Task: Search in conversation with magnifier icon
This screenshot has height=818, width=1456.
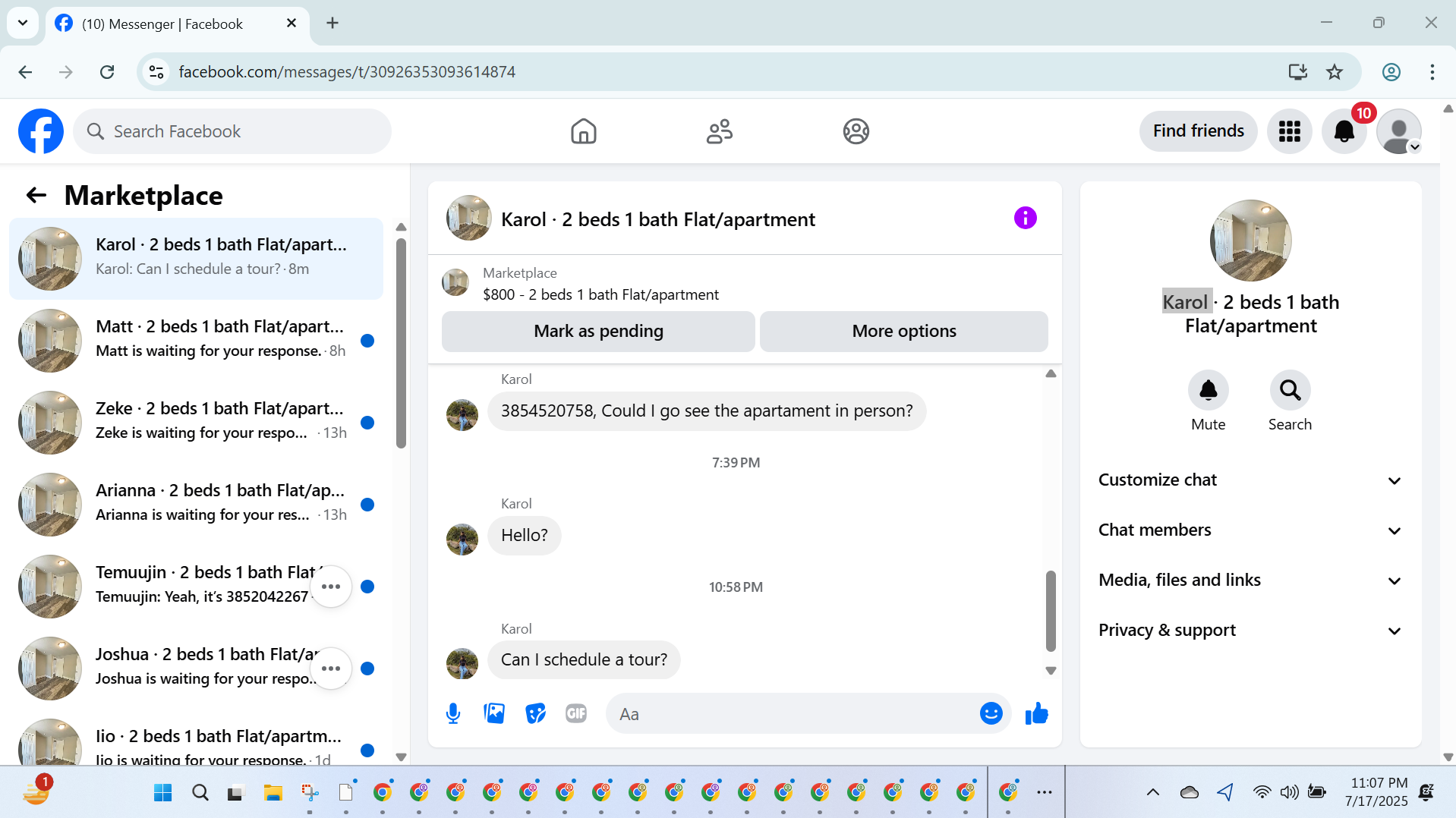Action: click(1290, 391)
